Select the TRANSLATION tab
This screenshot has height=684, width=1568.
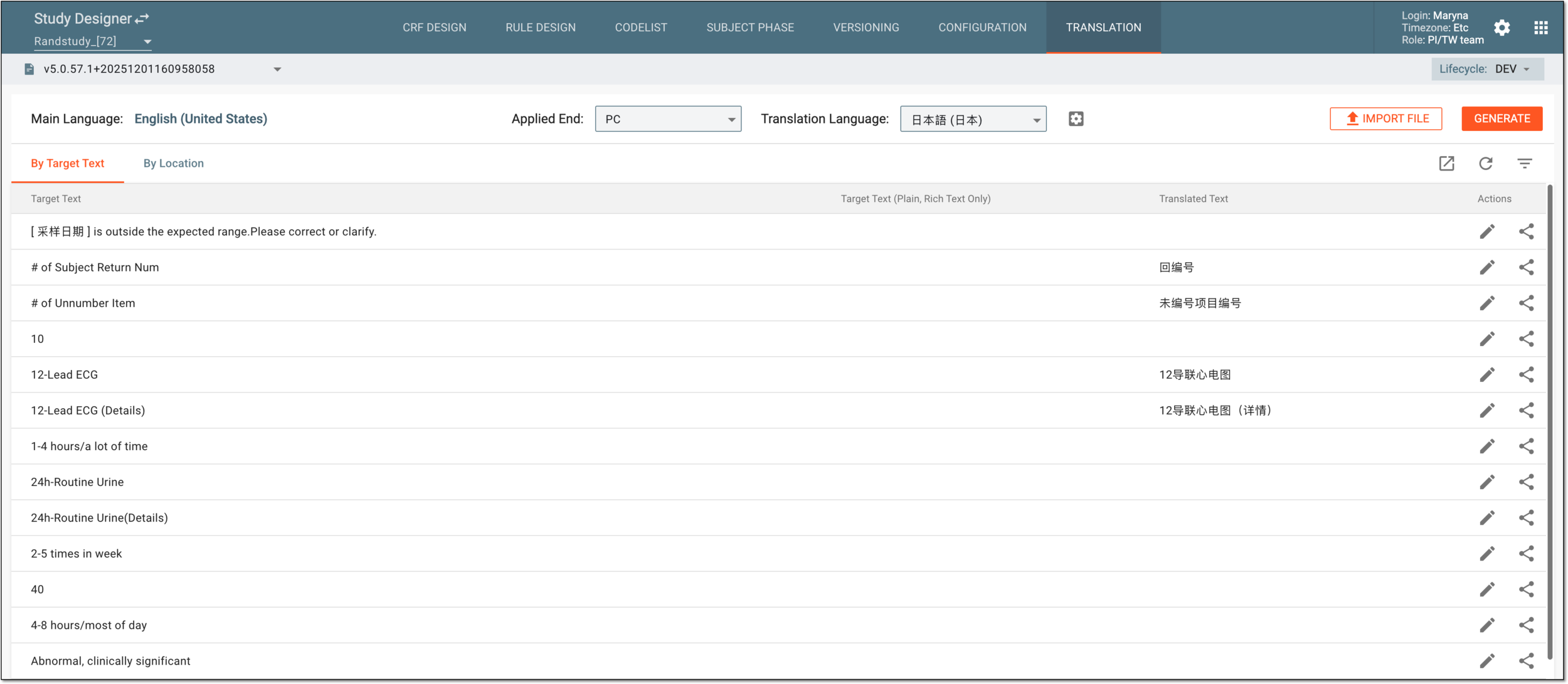(1103, 28)
